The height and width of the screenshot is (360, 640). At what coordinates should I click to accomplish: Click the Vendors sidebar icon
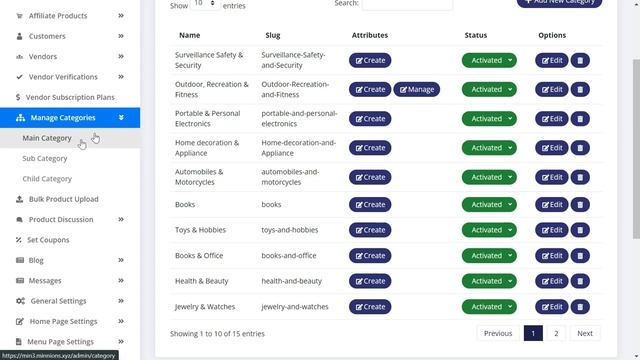(x=19, y=56)
